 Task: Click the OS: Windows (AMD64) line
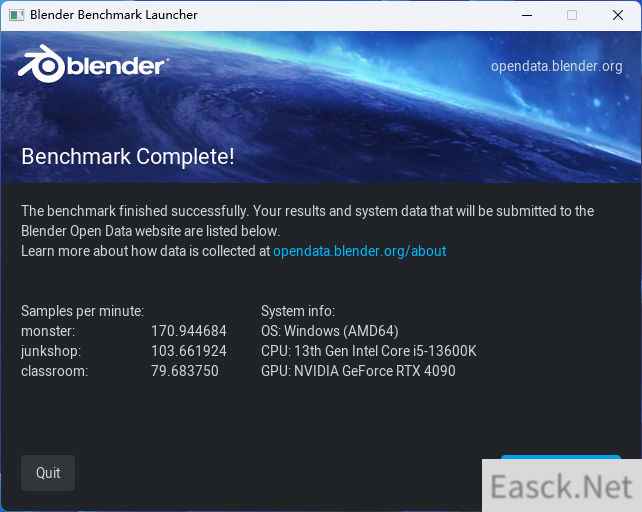(329, 331)
